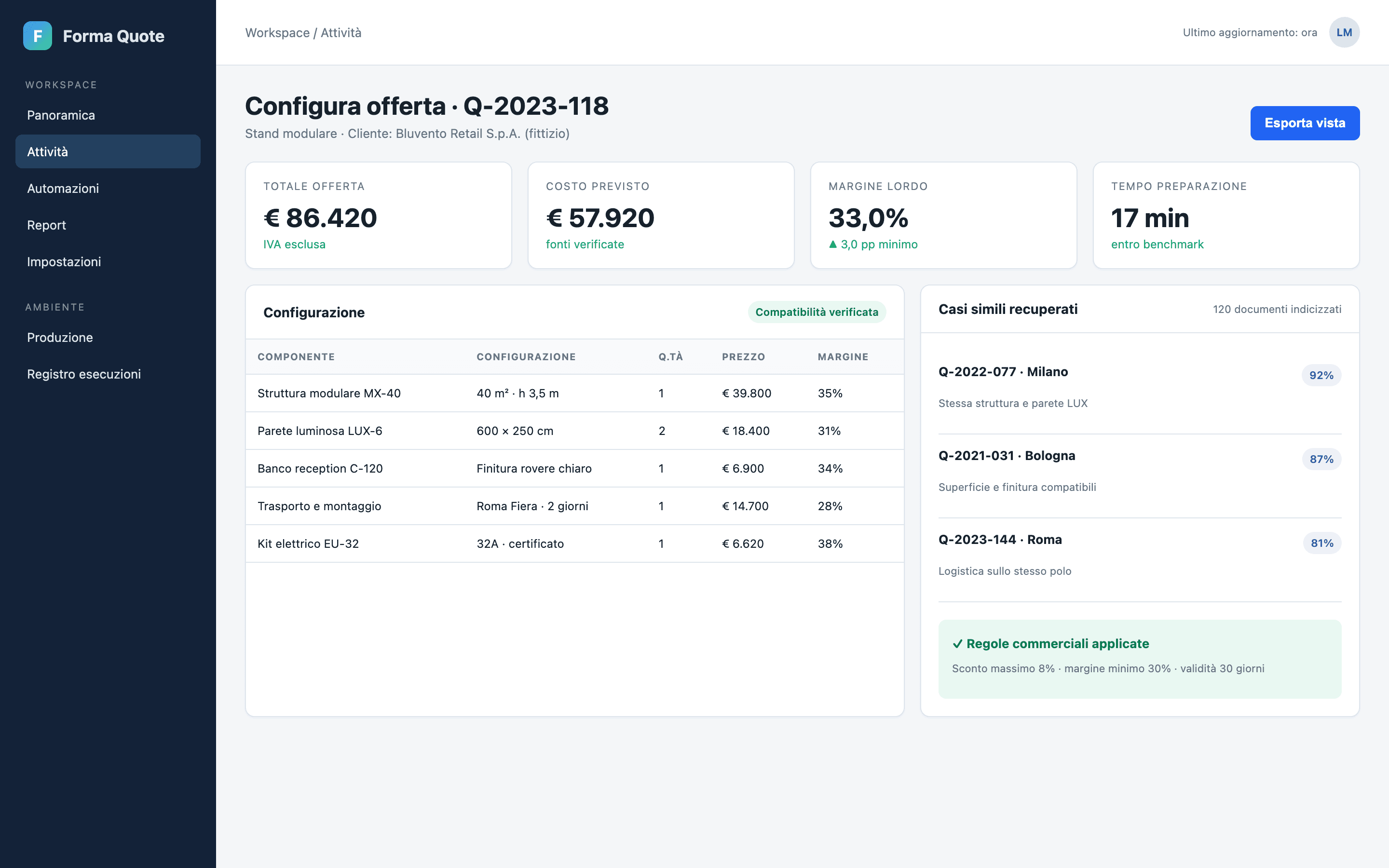The width and height of the screenshot is (1389, 868).
Task: Click the Forma Quote logo icon
Action: click(37, 36)
